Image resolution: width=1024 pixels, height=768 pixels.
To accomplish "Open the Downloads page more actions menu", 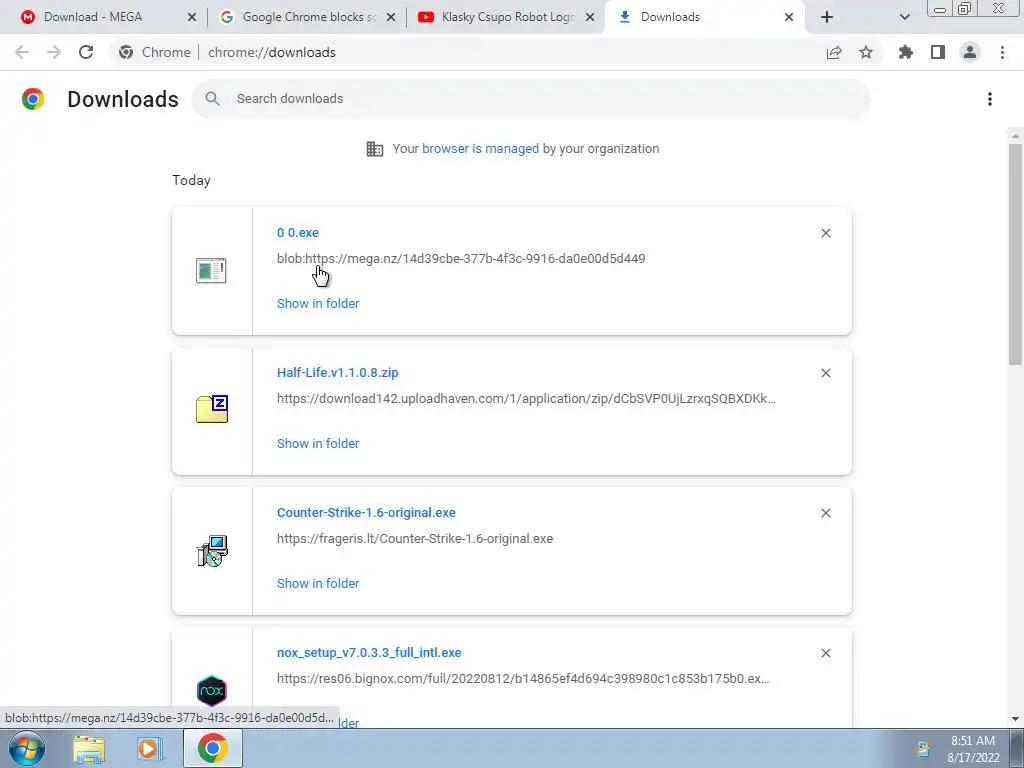I will [990, 99].
